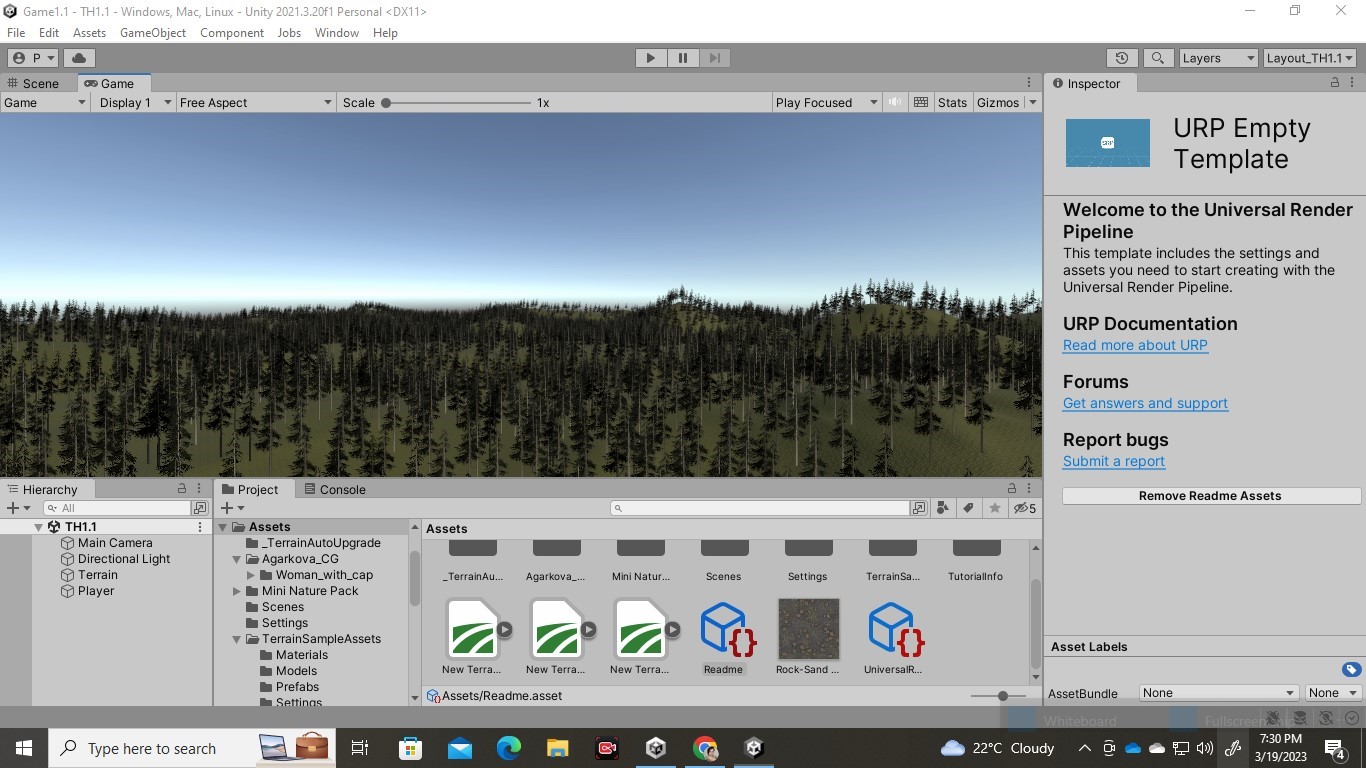The width and height of the screenshot is (1366, 768).
Task: Open File Explorer from the taskbar
Action: point(558,748)
